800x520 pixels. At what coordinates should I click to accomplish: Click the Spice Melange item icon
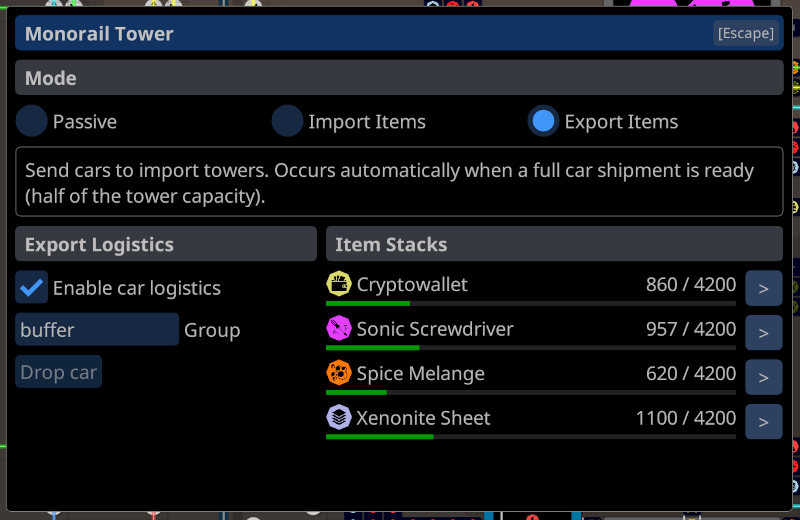(339, 373)
